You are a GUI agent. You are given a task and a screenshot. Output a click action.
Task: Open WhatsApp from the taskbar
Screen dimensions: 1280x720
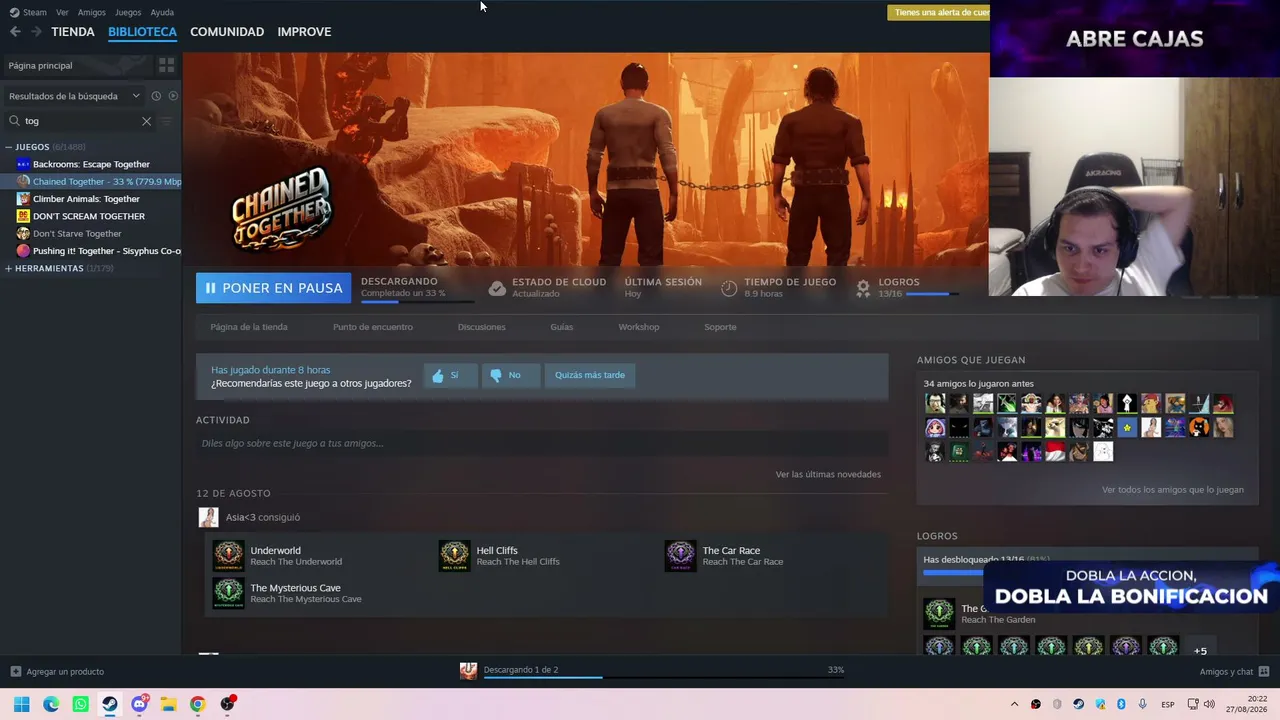80,704
